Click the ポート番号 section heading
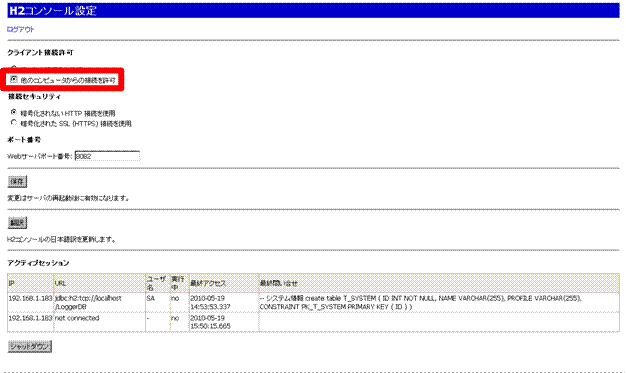This screenshot has height=373, width=626. pos(24,139)
